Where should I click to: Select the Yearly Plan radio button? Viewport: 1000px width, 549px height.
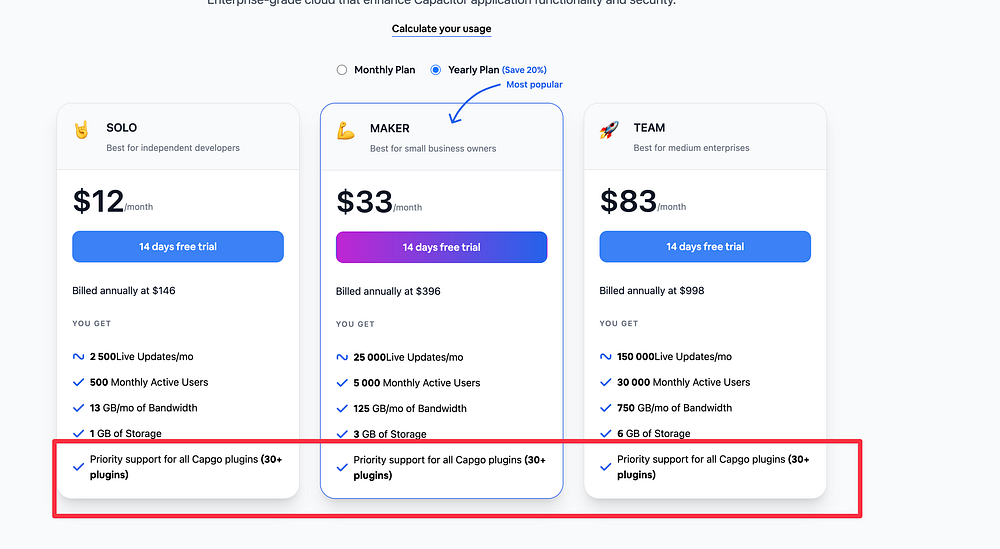pos(435,70)
